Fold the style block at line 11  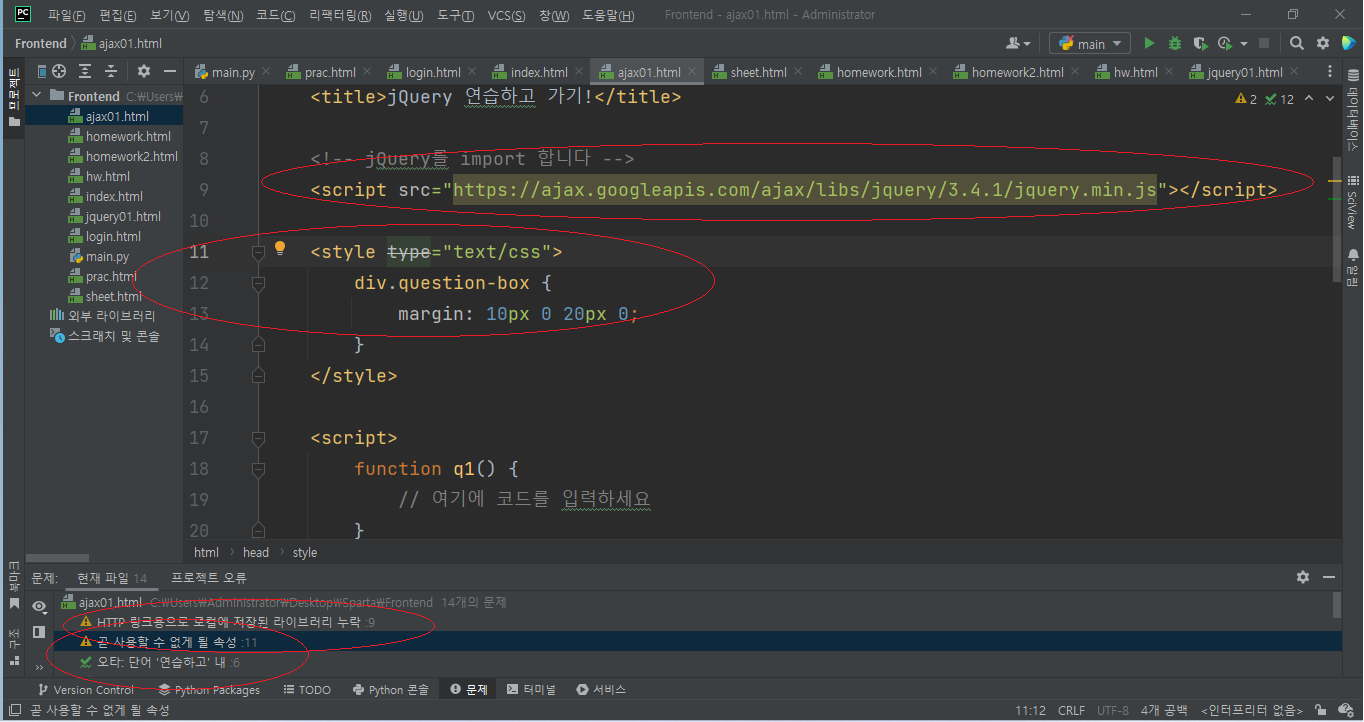(258, 252)
